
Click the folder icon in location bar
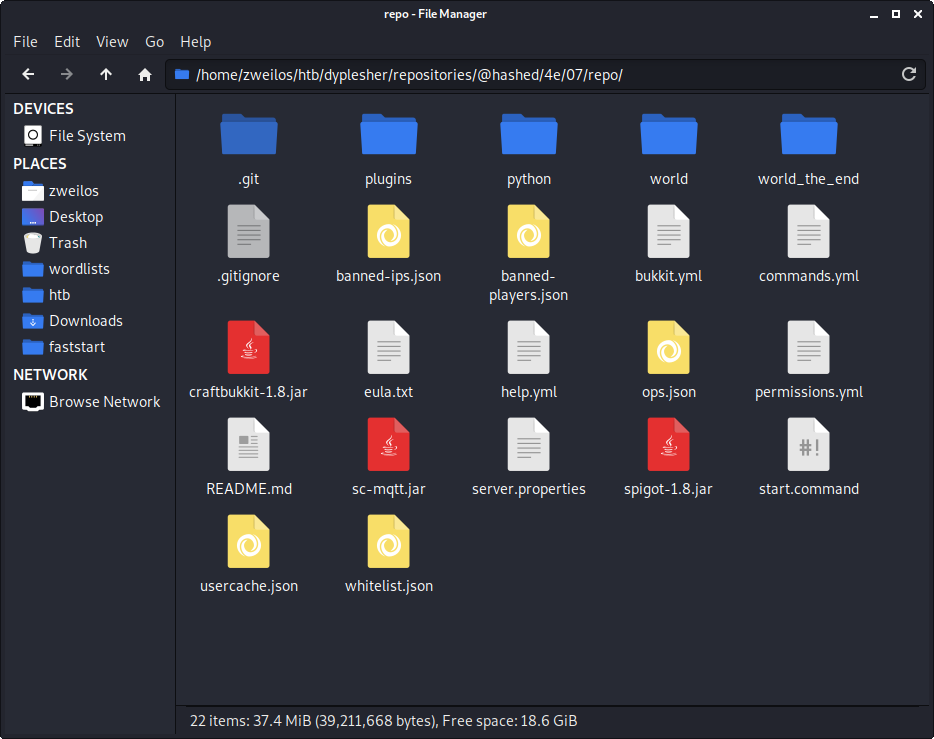click(x=182, y=74)
